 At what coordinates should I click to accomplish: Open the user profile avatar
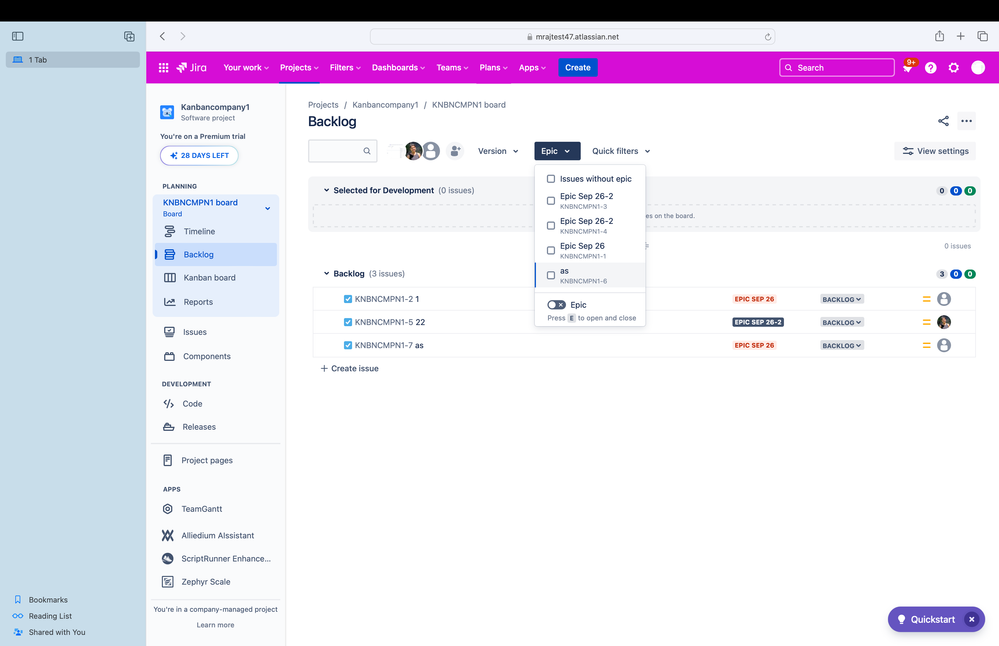click(978, 68)
